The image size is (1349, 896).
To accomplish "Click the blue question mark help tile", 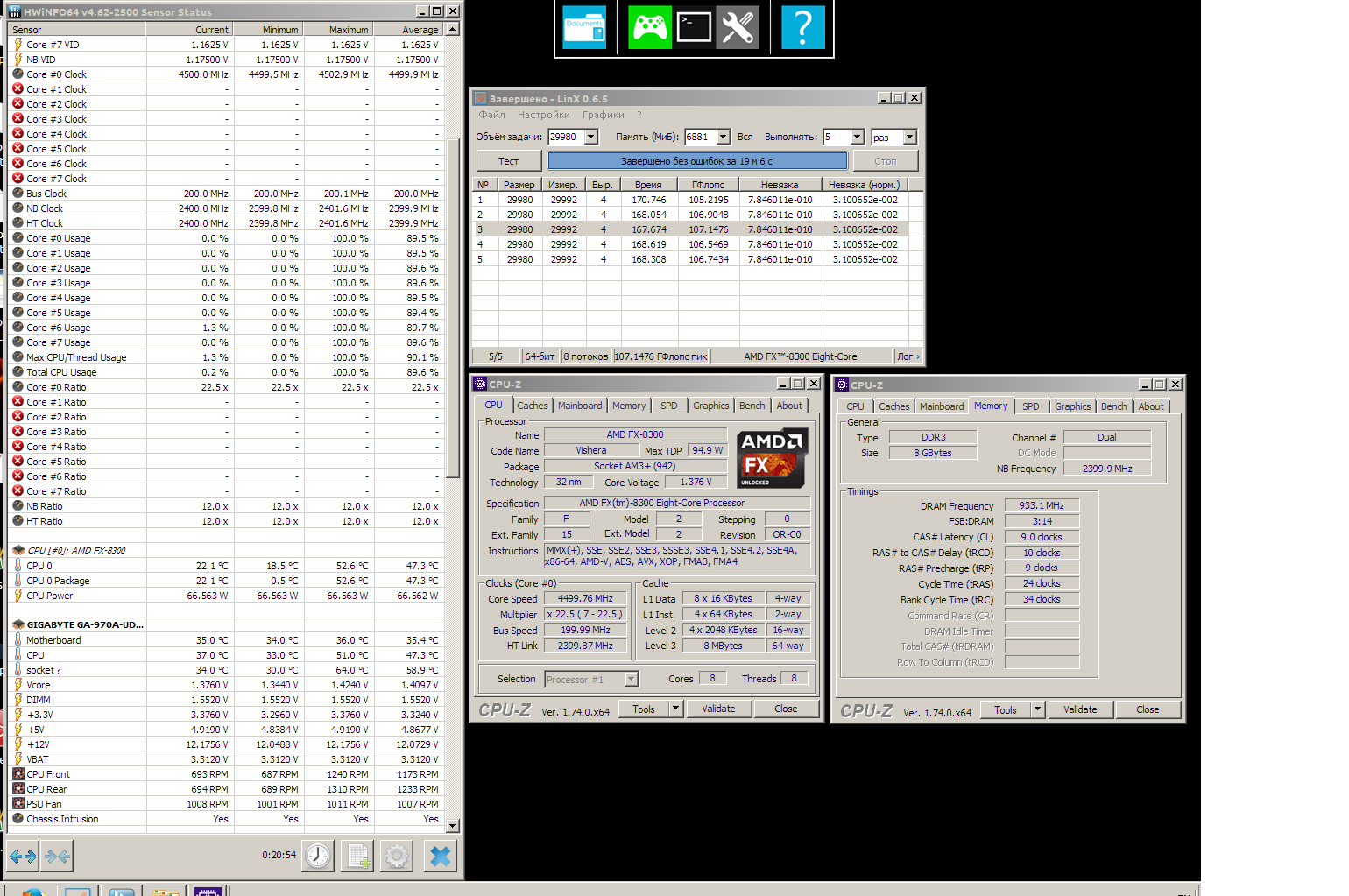I will pyautogui.click(x=803, y=27).
